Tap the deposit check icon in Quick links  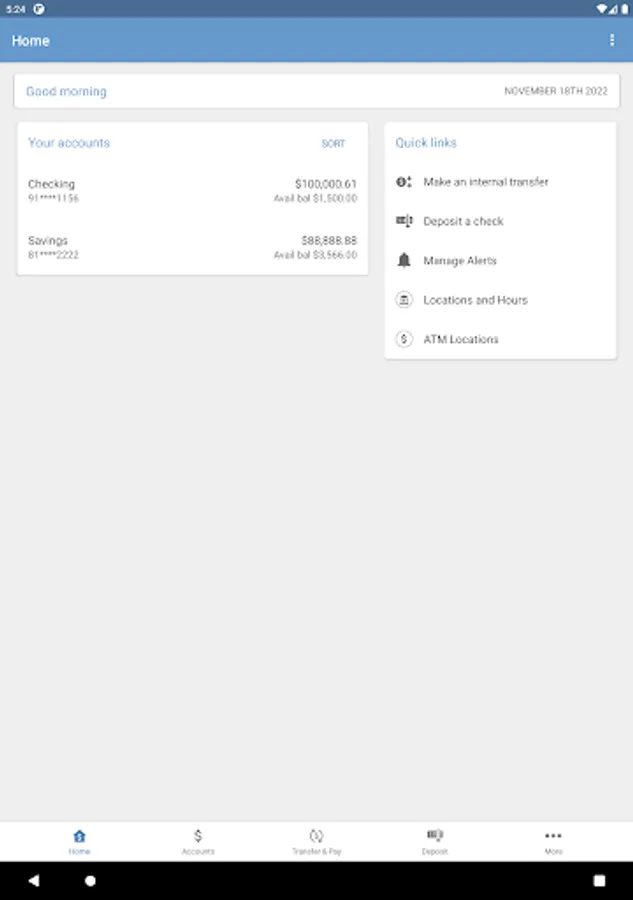(404, 221)
